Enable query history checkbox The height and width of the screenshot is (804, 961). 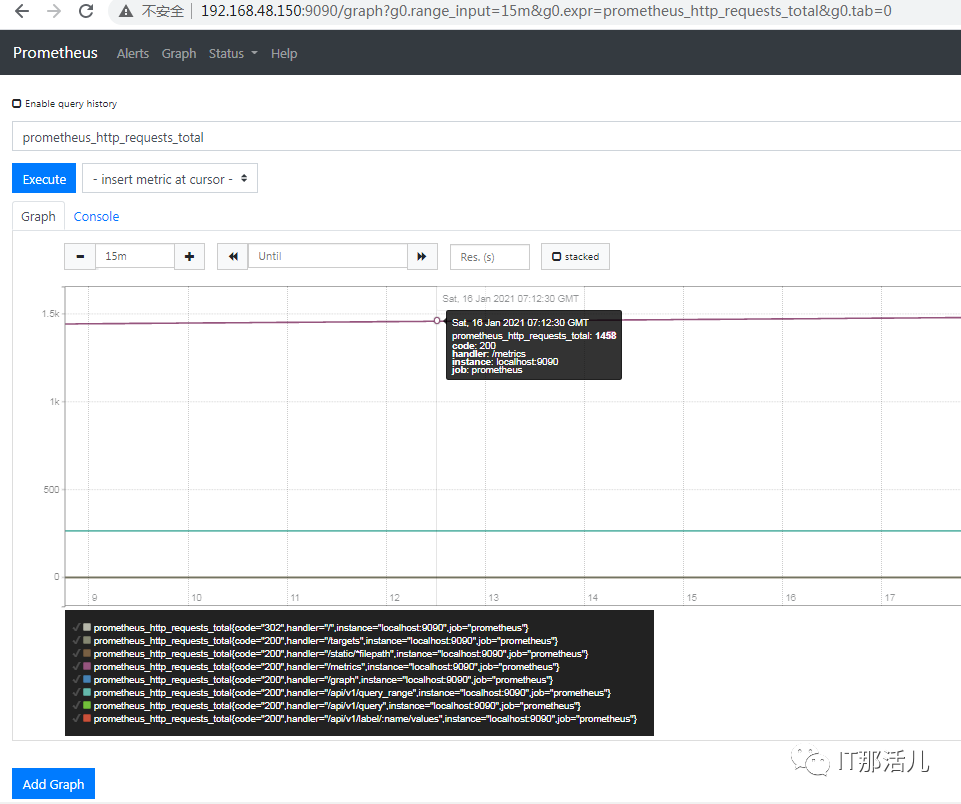(x=17, y=104)
